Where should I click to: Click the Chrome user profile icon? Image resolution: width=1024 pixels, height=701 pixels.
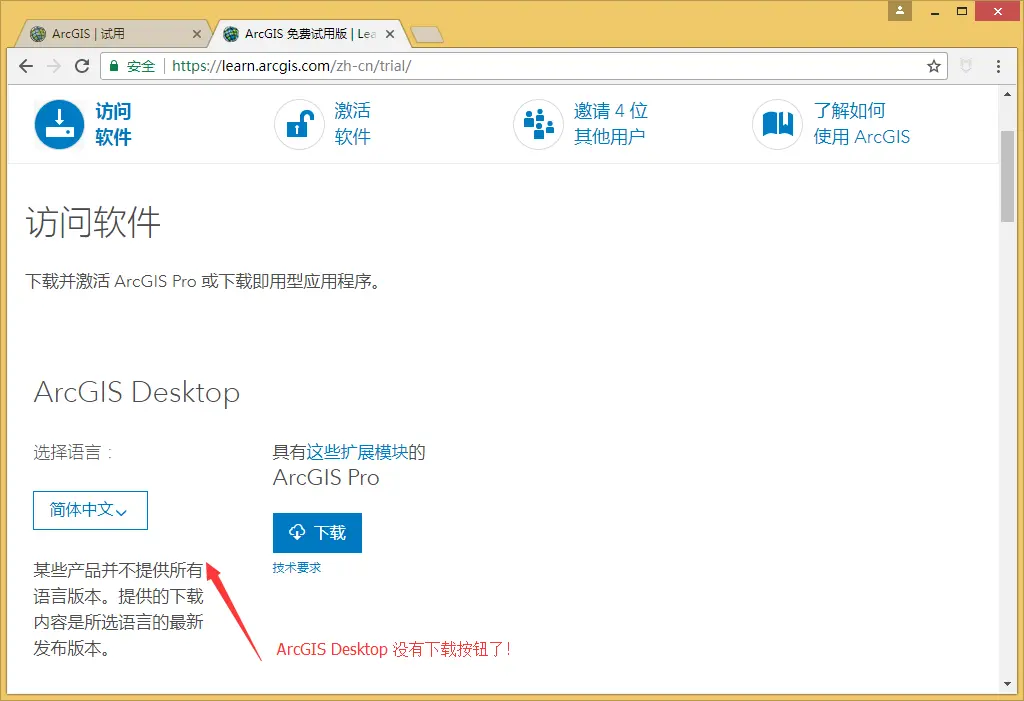coord(899,10)
